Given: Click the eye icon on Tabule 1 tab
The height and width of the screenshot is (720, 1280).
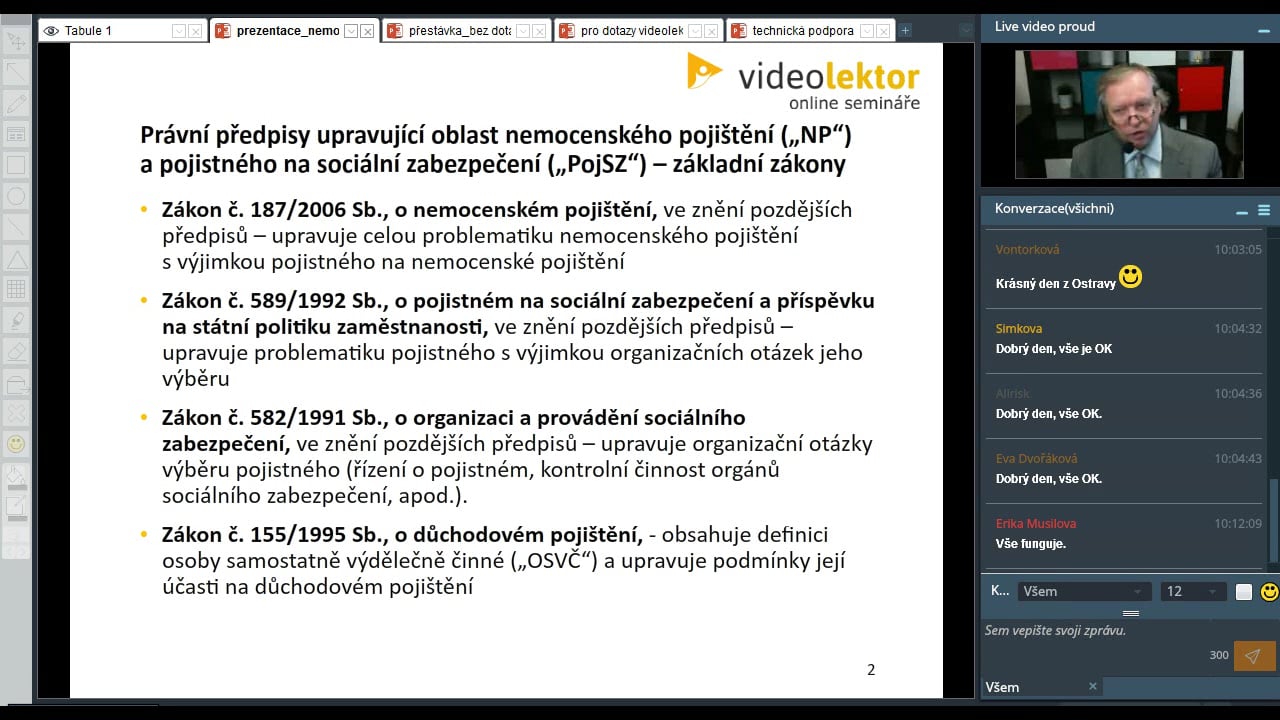Looking at the screenshot, I should click(51, 31).
